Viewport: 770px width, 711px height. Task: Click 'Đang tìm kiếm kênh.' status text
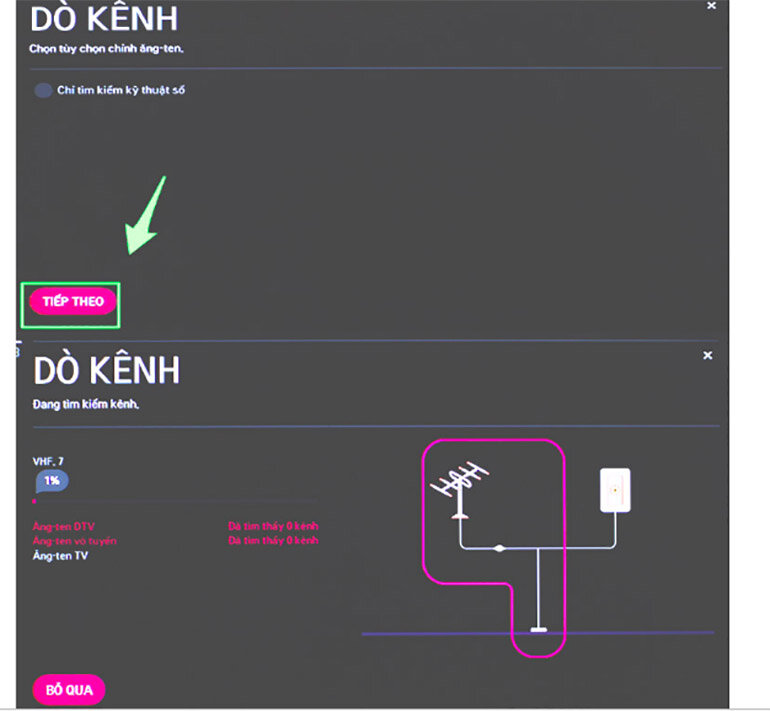coord(85,404)
